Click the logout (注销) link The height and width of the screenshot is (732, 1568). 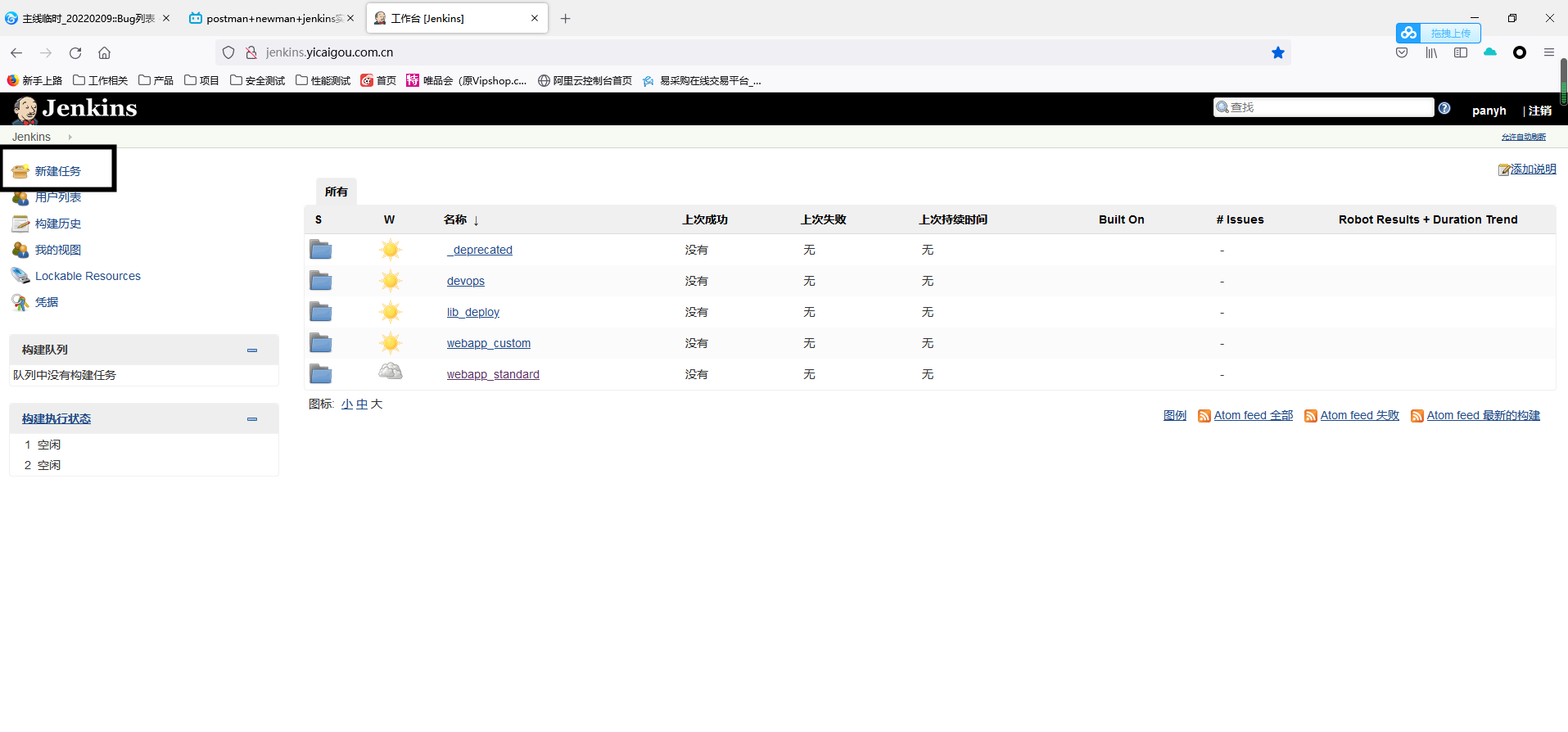(1539, 111)
